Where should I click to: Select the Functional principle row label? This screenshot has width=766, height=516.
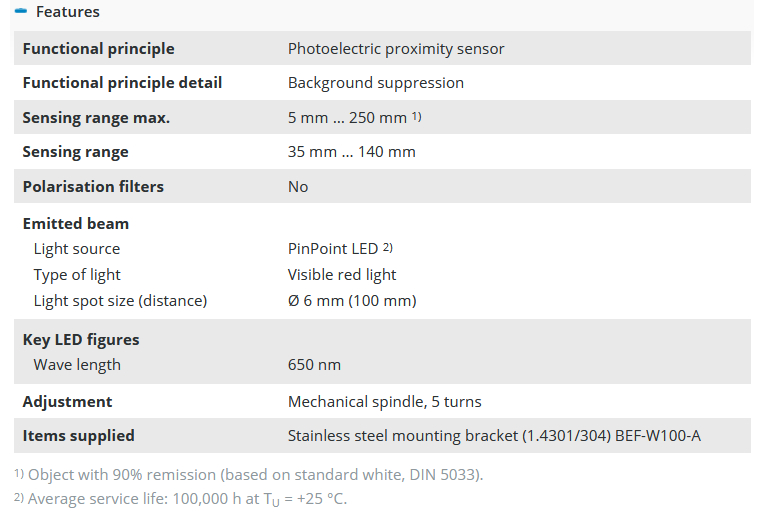[98, 48]
